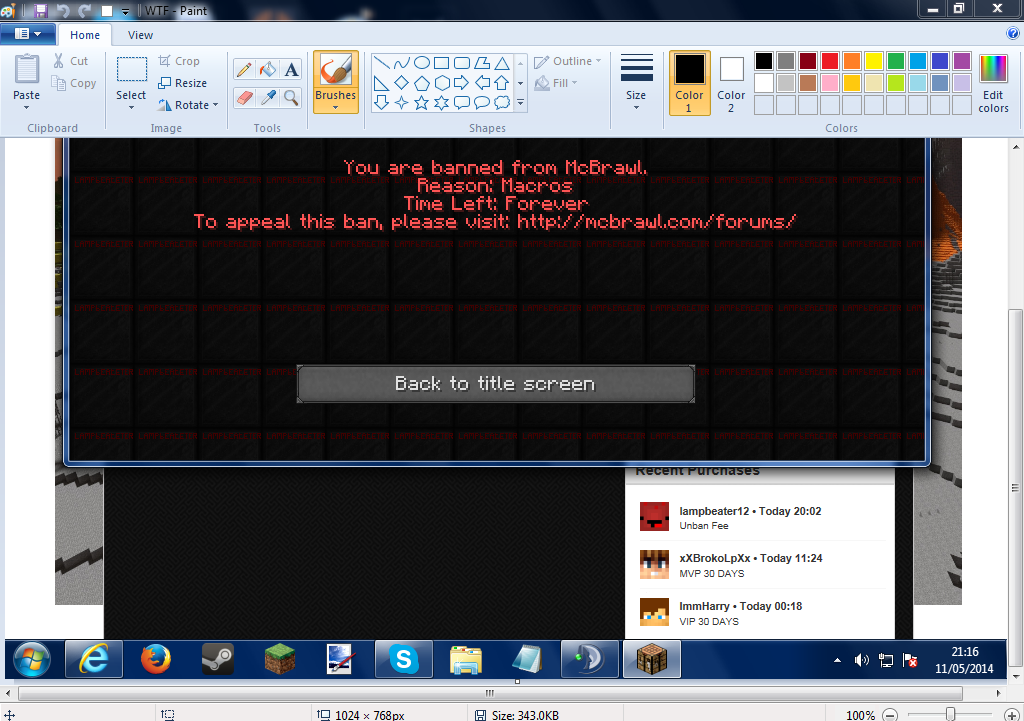Click the Steam taskbar icon in canvas image
The width and height of the screenshot is (1024, 721).
click(217, 659)
